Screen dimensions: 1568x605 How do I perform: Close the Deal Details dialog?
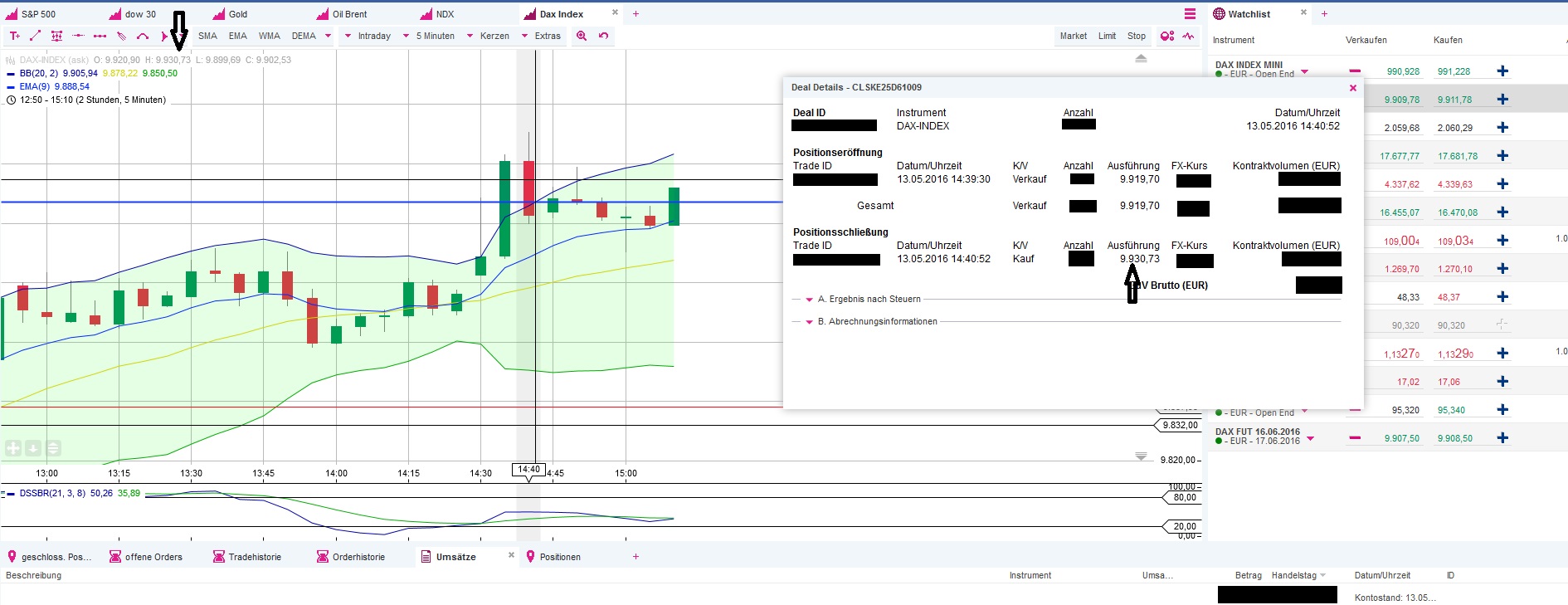tap(1352, 88)
